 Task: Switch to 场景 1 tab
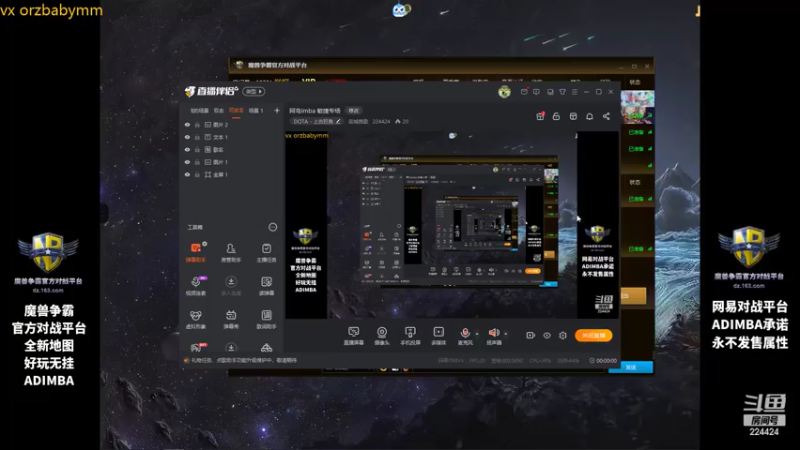pos(256,110)
